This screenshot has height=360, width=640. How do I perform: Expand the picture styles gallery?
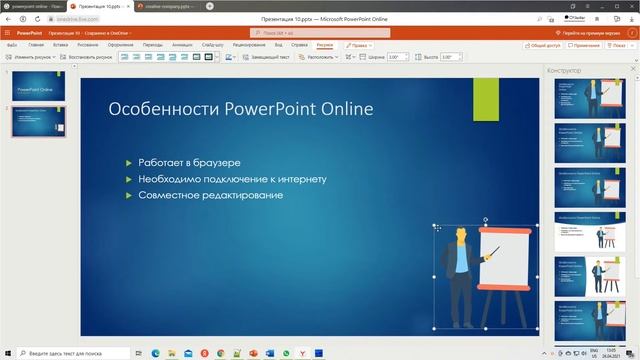[x=217, y=57]
